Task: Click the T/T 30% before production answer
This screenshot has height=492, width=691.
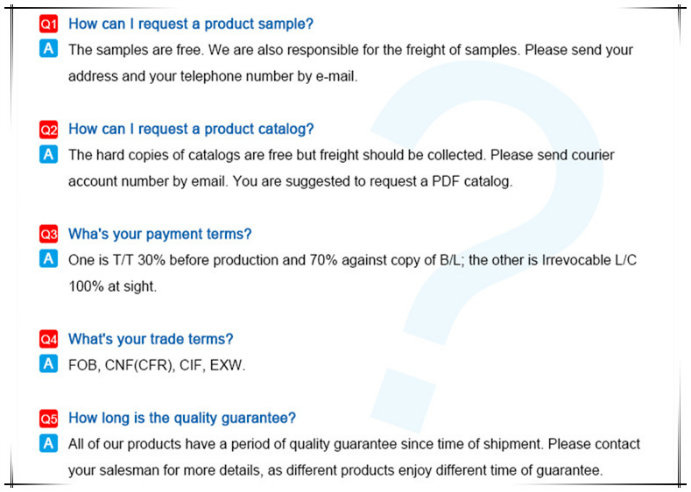Action: point(353,273)
